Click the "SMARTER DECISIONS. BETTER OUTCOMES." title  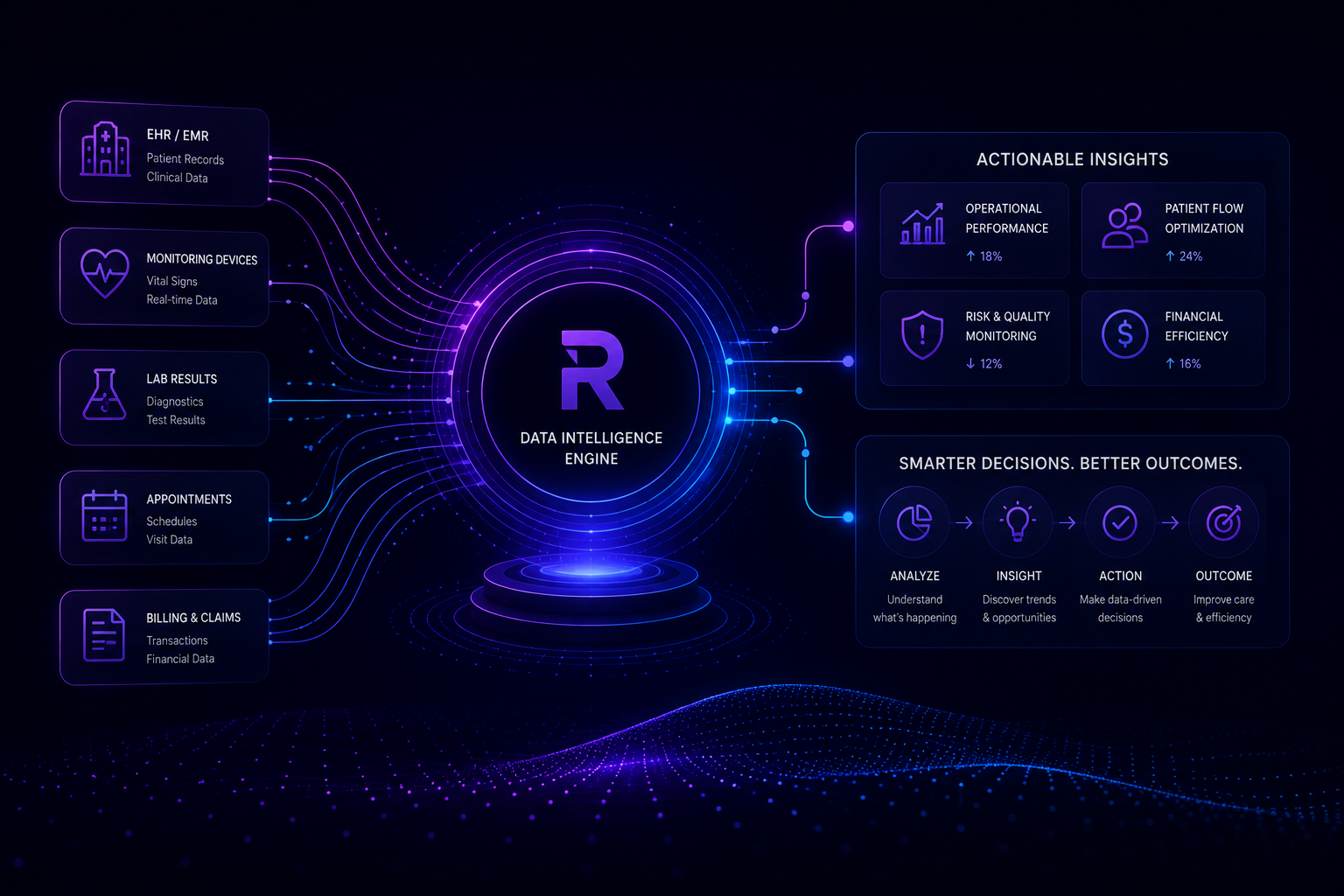[x=1071, y=464]
